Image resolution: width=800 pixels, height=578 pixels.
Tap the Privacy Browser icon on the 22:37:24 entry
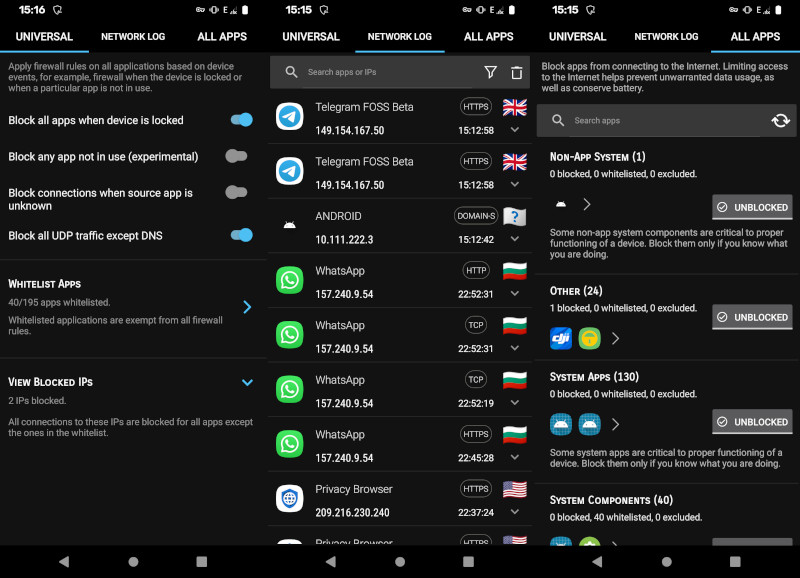(x=289, y=498)
